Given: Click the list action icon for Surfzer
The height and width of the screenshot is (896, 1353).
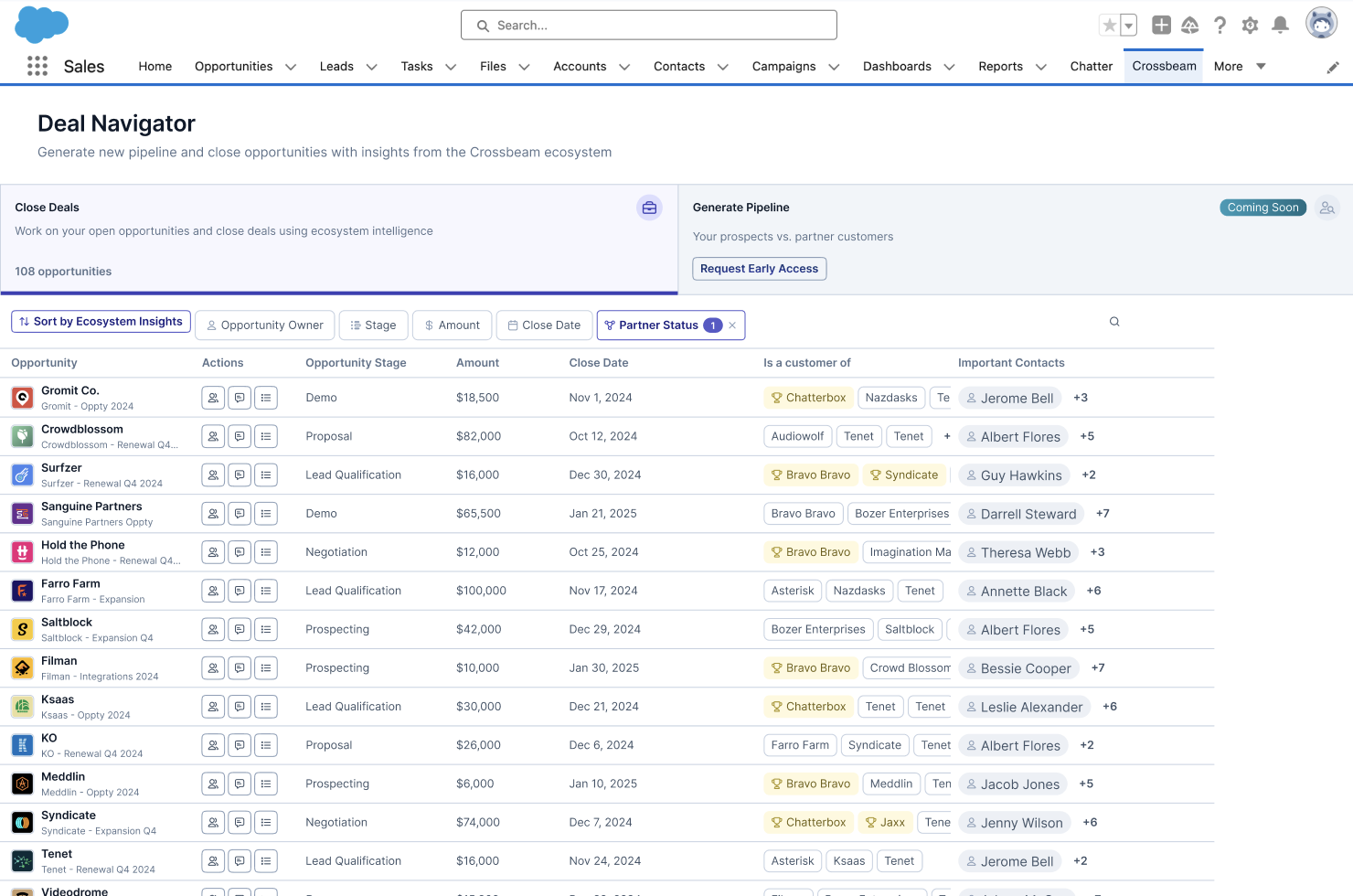Looking at the screenshot, I should pyautogui.click(x=266, y=475).
